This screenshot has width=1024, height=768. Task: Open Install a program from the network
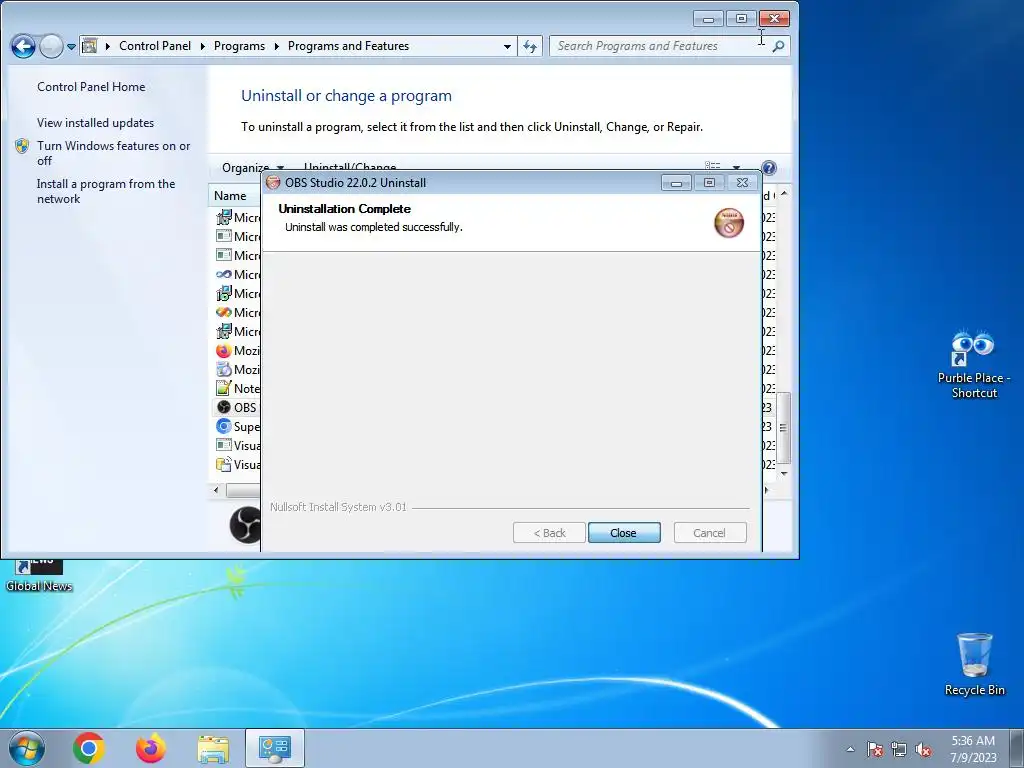click(106, 191)
